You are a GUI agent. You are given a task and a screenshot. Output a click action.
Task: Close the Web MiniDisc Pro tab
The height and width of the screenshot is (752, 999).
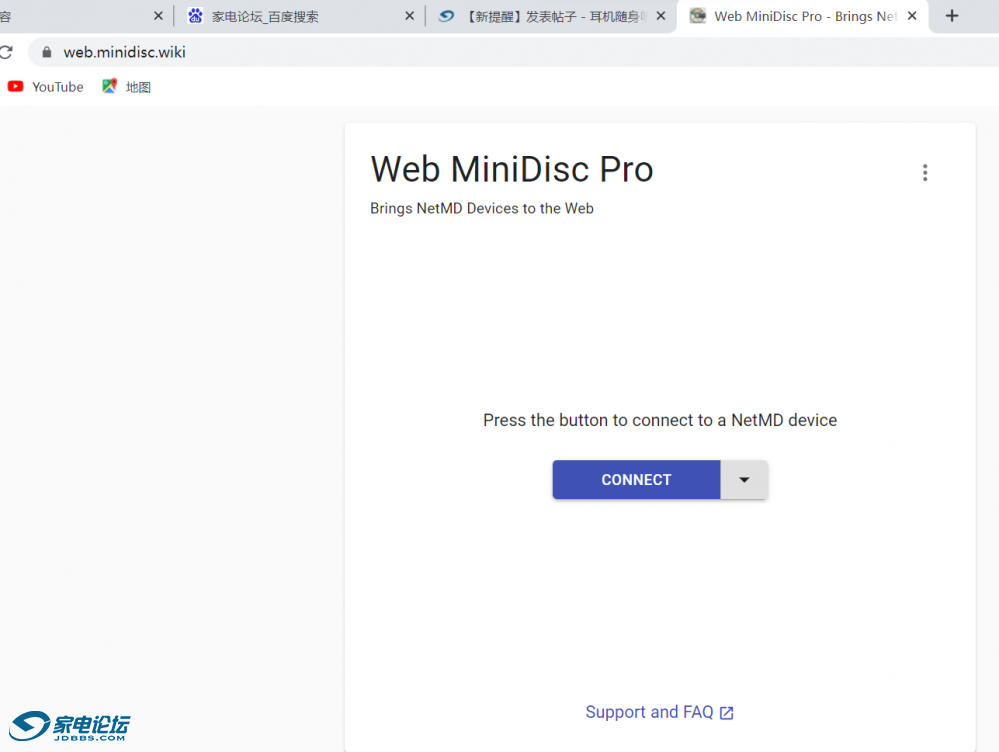(912, 16)
